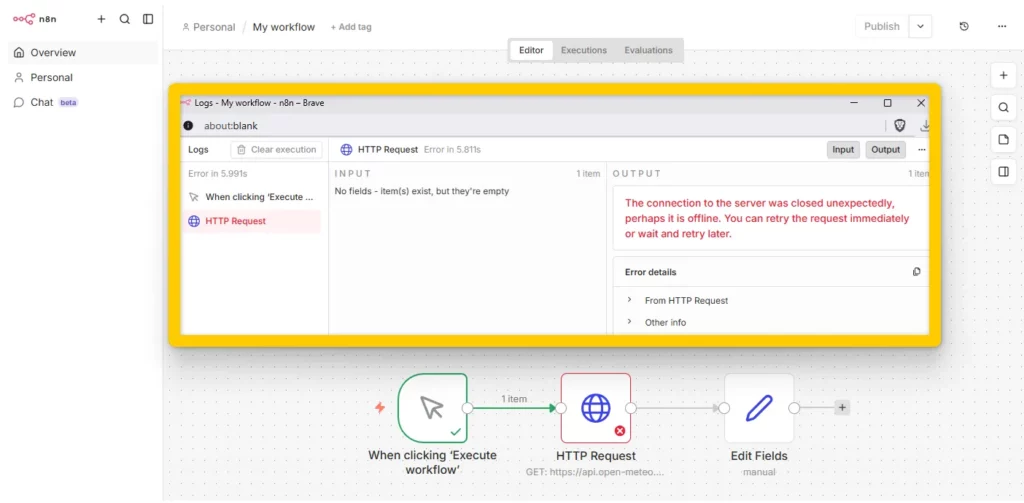Open Logs panel more options menu
The width and height of the screenshot is (1024, 503).
click(x=921, y=150)
